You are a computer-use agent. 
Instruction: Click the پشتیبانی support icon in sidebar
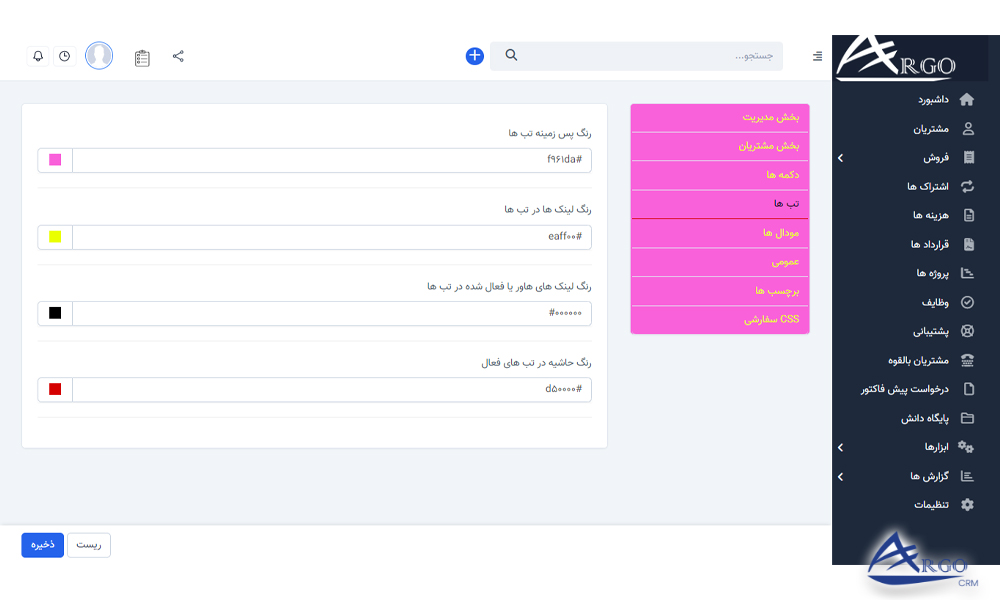click(966, 331)
